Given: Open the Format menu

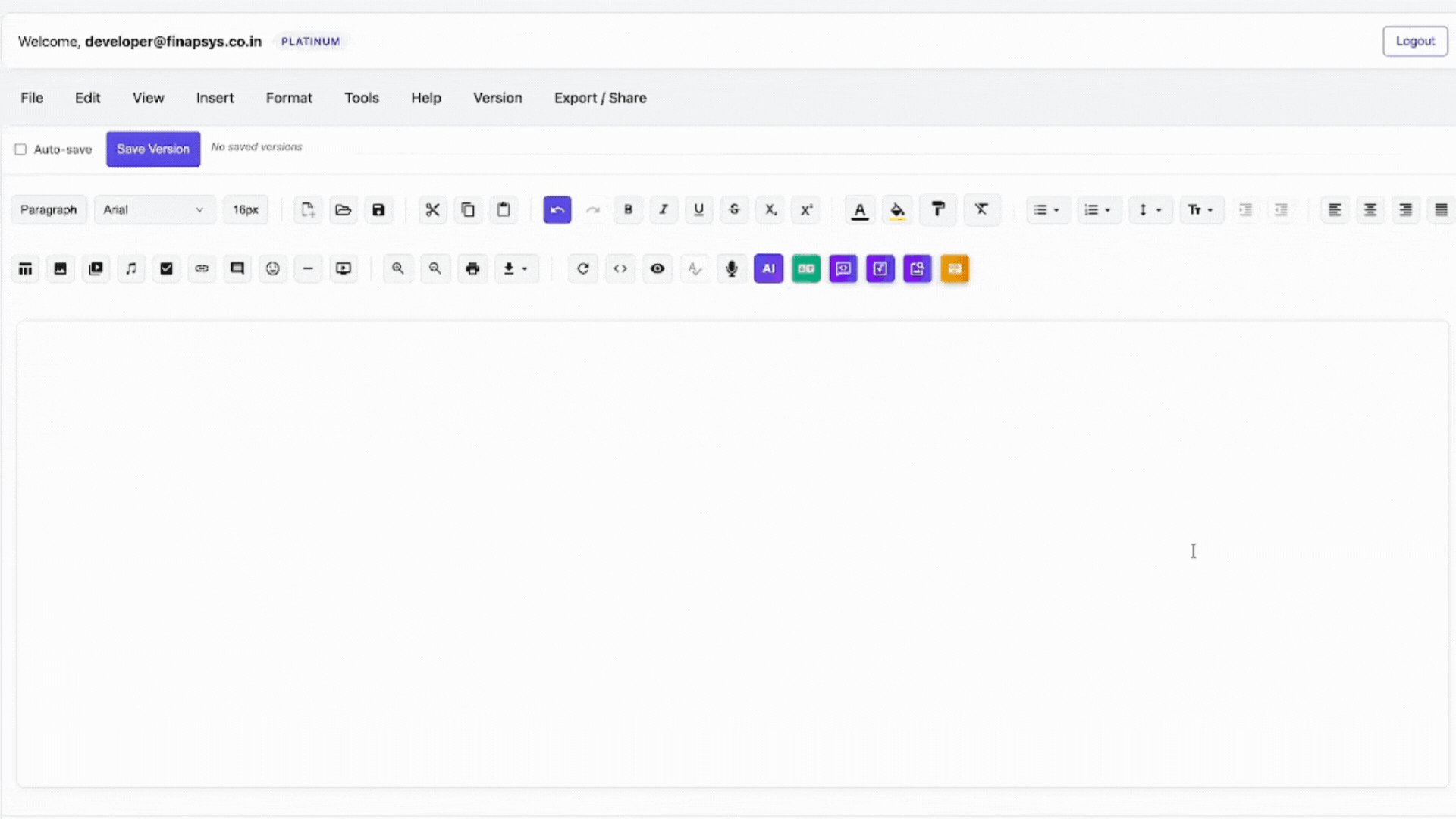Looking at the screenshot, I should (289, 98).
